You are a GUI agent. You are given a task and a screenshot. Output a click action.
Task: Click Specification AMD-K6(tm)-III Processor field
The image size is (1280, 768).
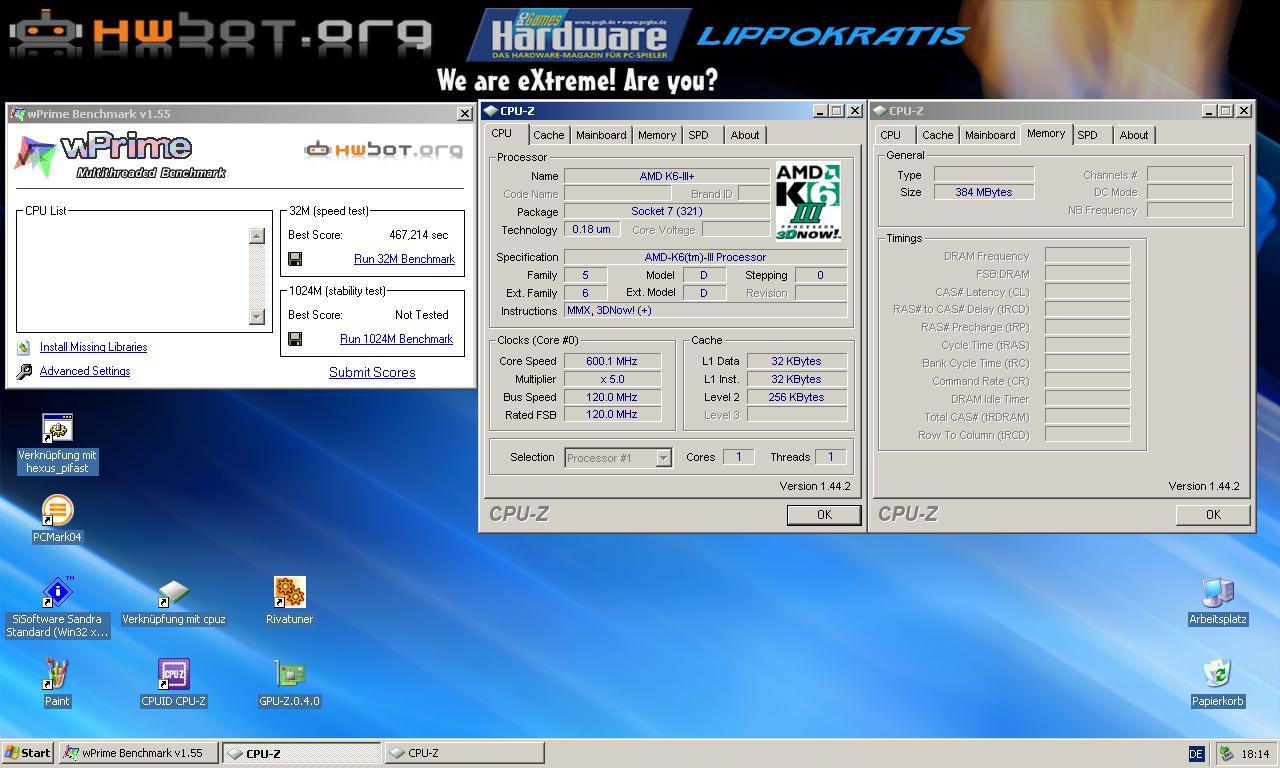point(705,257)
